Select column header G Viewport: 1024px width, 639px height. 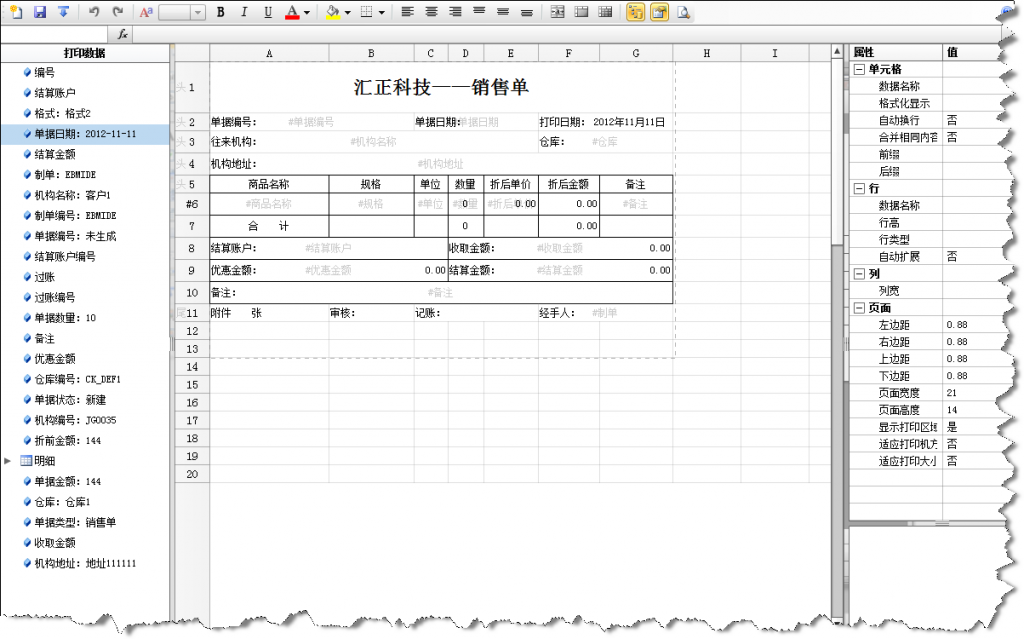[635, 53]
